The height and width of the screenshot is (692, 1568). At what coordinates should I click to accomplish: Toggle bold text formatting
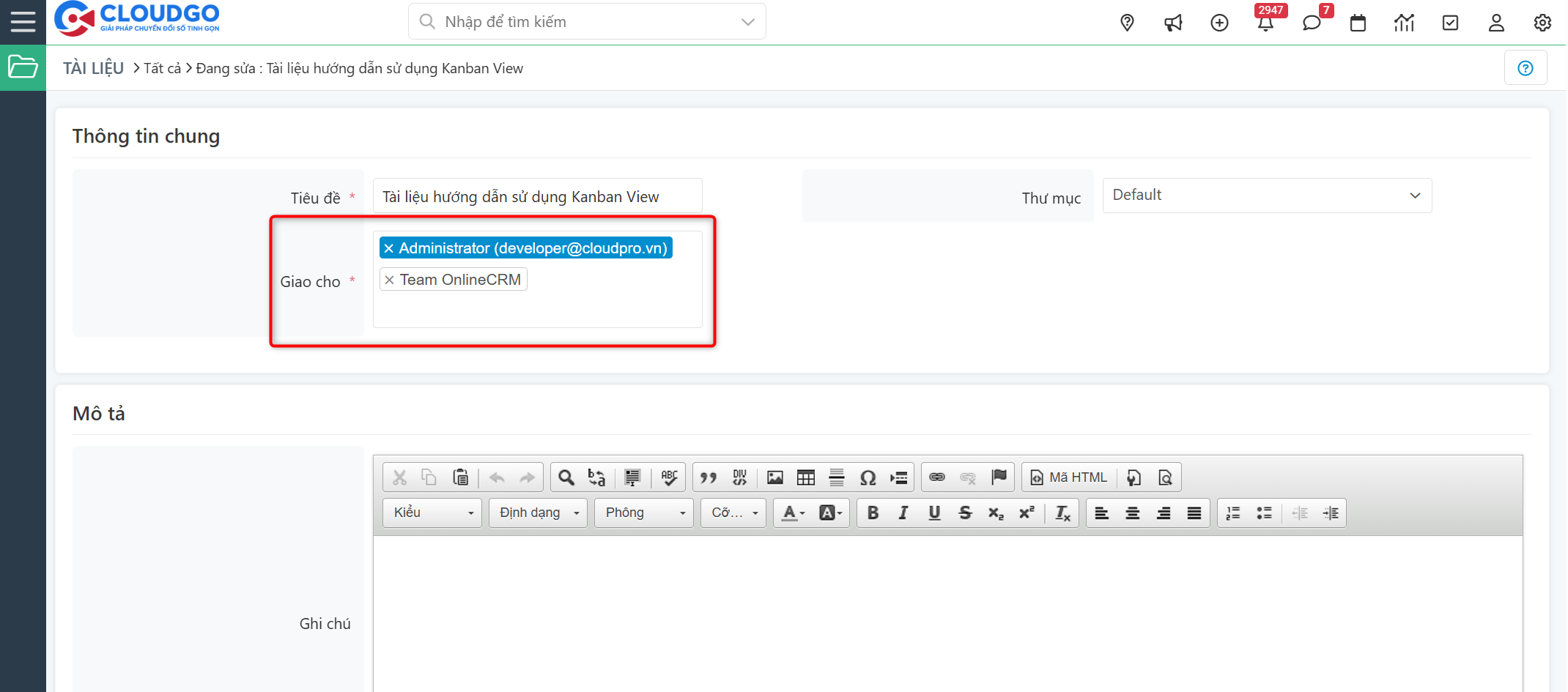pyautogui.click(x=872, y=513)
